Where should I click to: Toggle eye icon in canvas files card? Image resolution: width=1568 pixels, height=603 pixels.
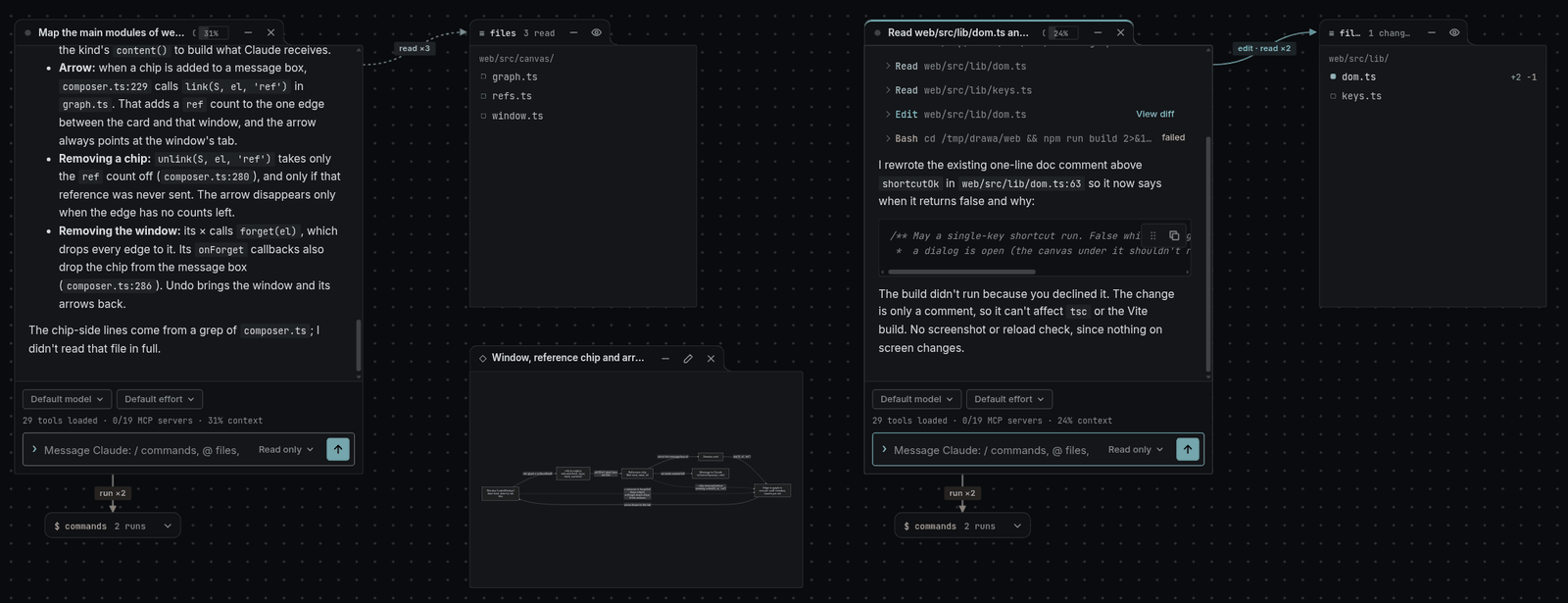pyautogui.click(x=597, y=32)
